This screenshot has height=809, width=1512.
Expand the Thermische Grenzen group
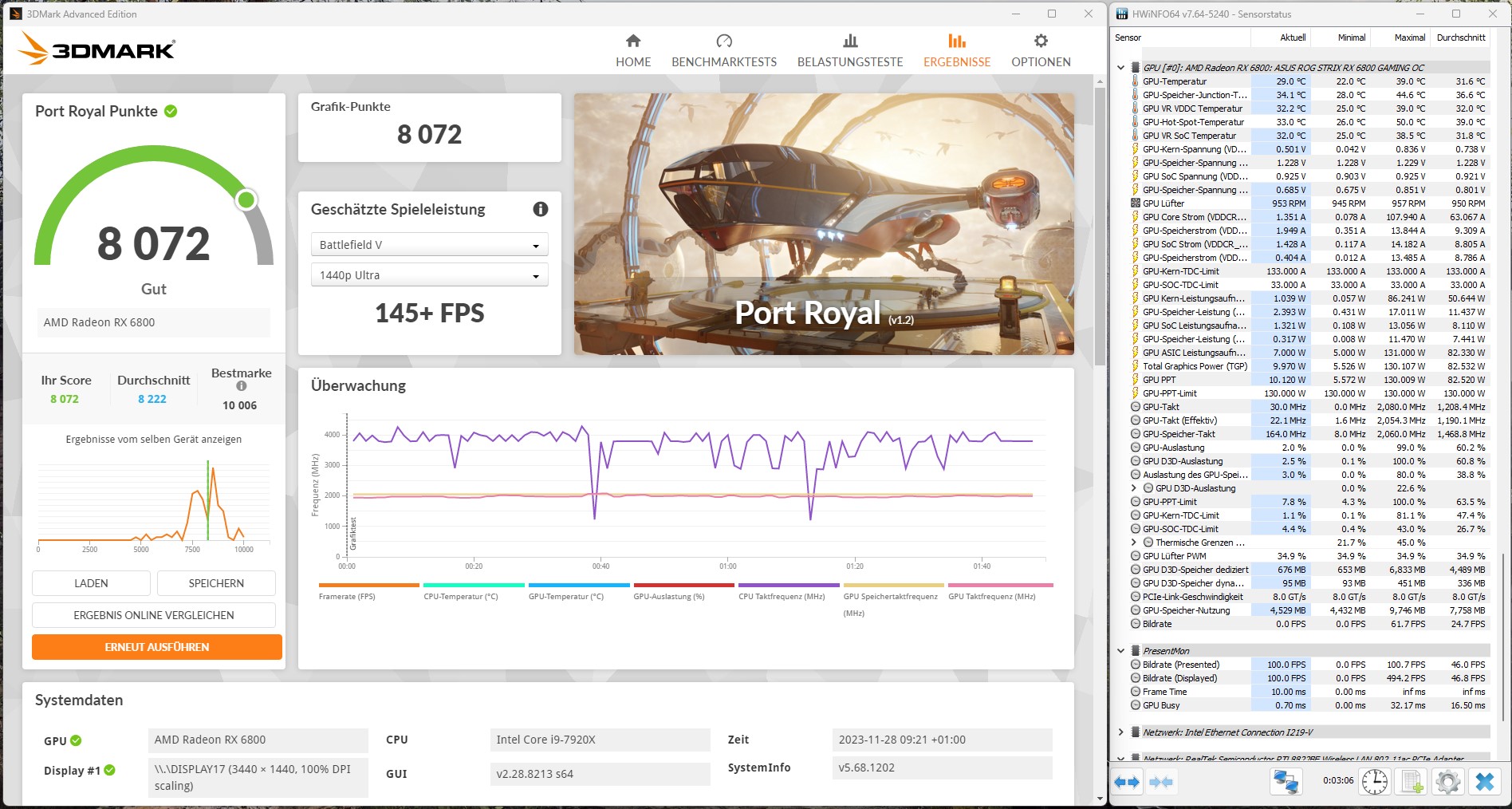[1134, 543]
